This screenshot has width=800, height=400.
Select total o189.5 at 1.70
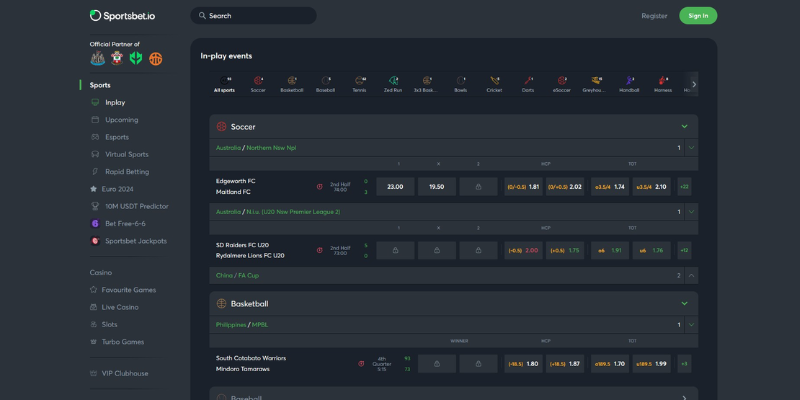pyautogui.click(x=610, y=364)
